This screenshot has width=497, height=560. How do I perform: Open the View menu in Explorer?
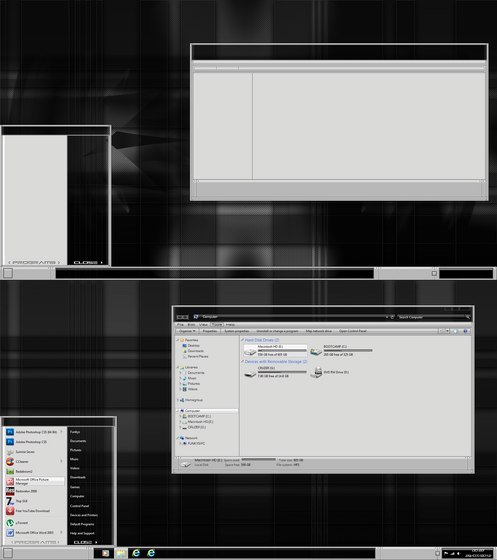(203, 325)
